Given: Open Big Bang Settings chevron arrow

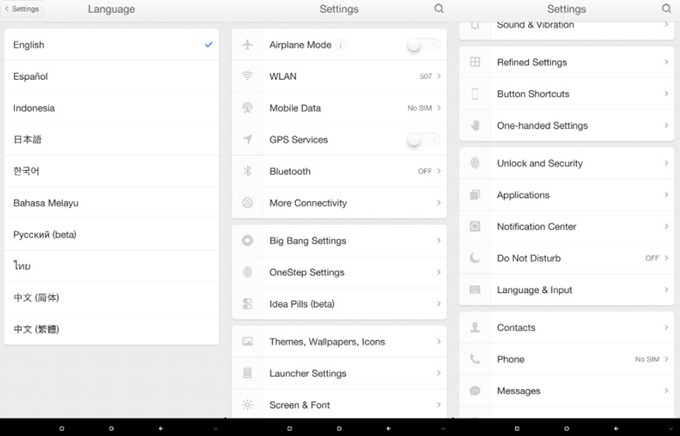Looking at the screenshot, I should click(x=439, y=241).
